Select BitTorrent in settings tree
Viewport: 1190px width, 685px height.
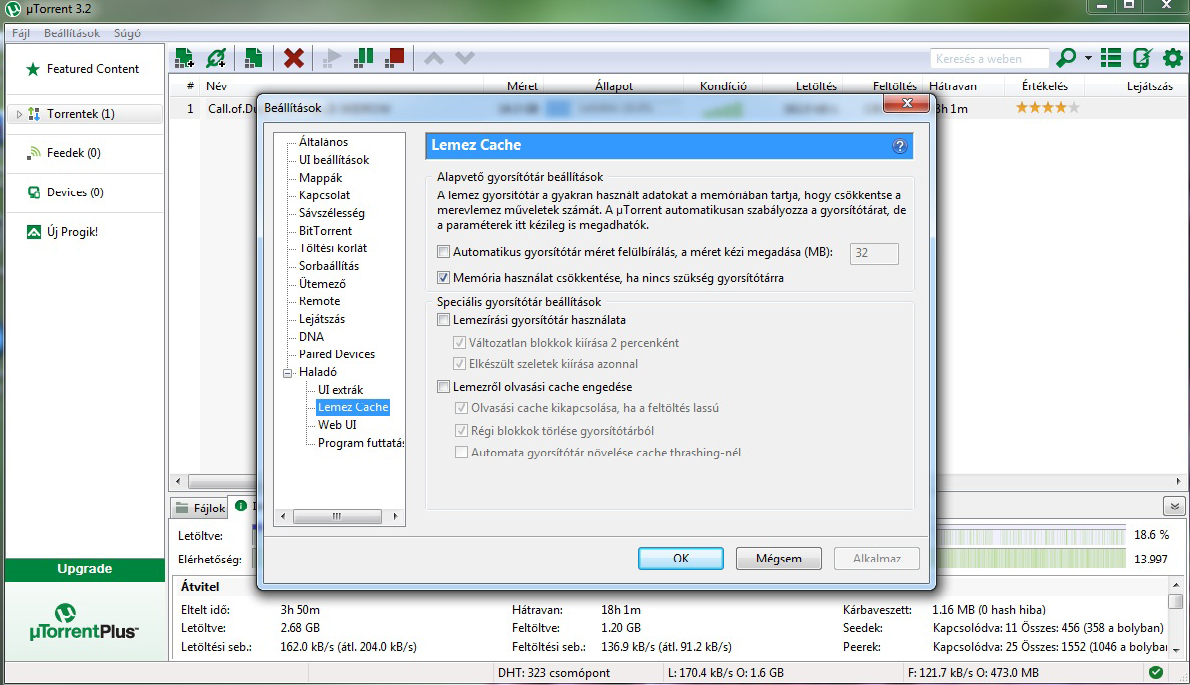click(325, 231)
